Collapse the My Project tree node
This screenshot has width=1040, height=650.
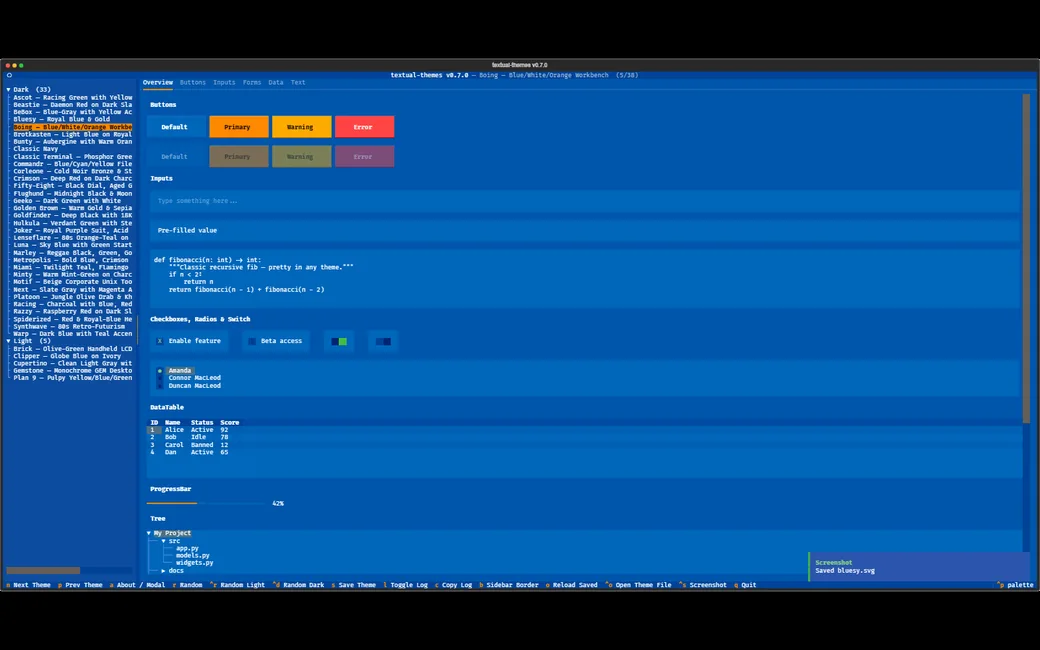(x=149, y=533)
